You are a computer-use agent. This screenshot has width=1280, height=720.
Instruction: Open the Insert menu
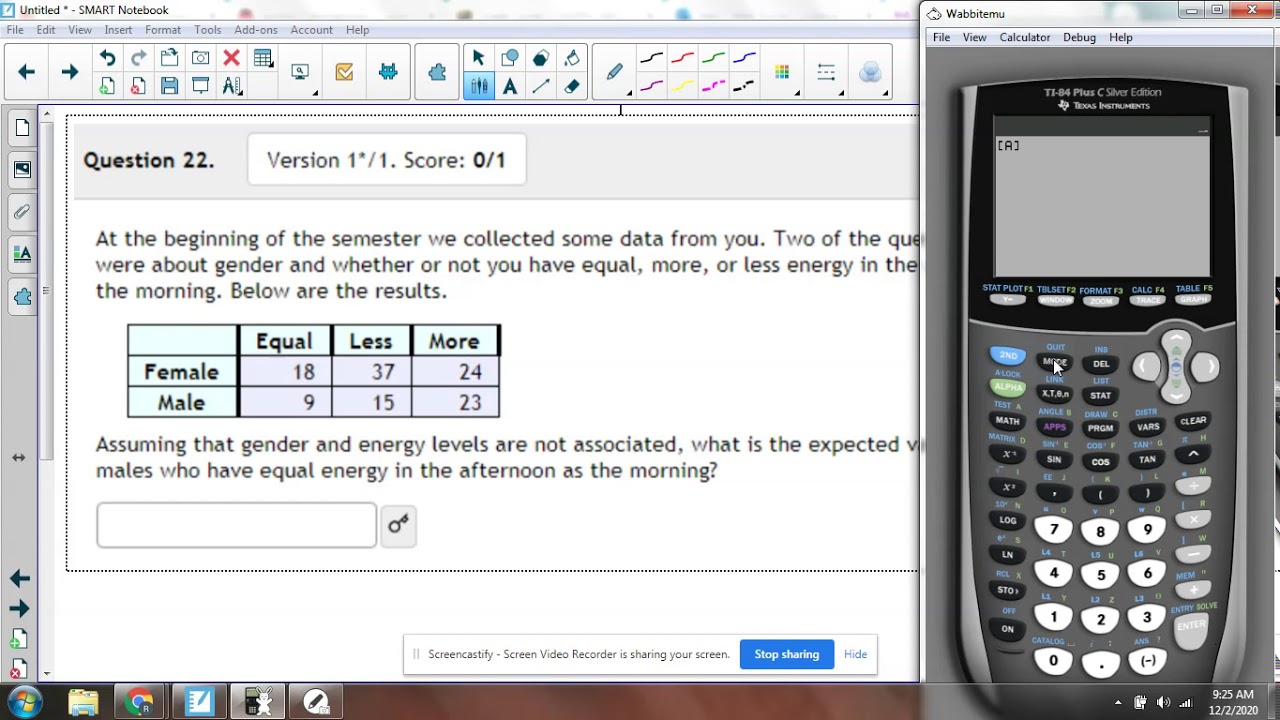(x=118, y=30)
